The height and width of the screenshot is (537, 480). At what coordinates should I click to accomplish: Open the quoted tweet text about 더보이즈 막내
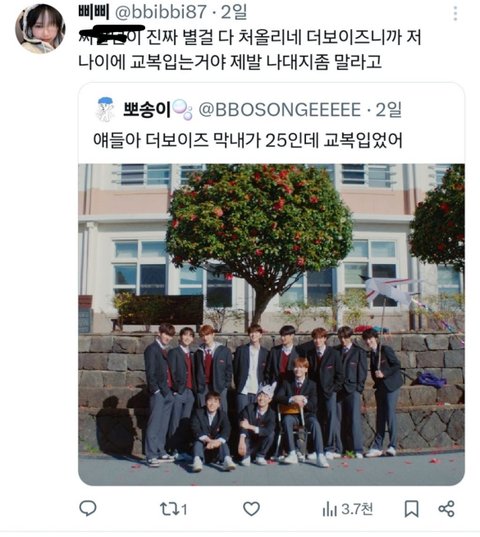tap(247, 140)
